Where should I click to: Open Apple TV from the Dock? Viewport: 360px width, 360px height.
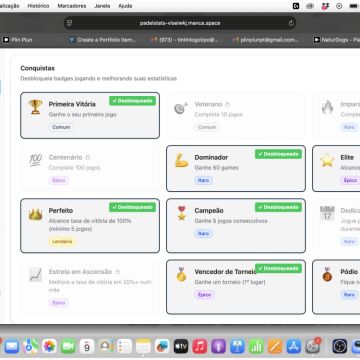pyautogui.click(x=181, y=347)
